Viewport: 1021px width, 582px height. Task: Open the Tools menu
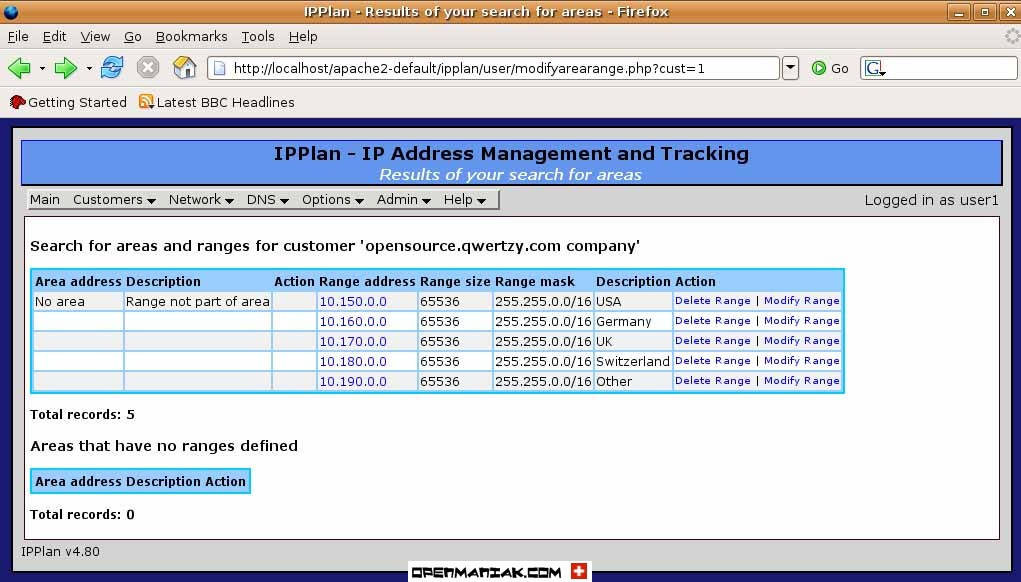[258, 36]
